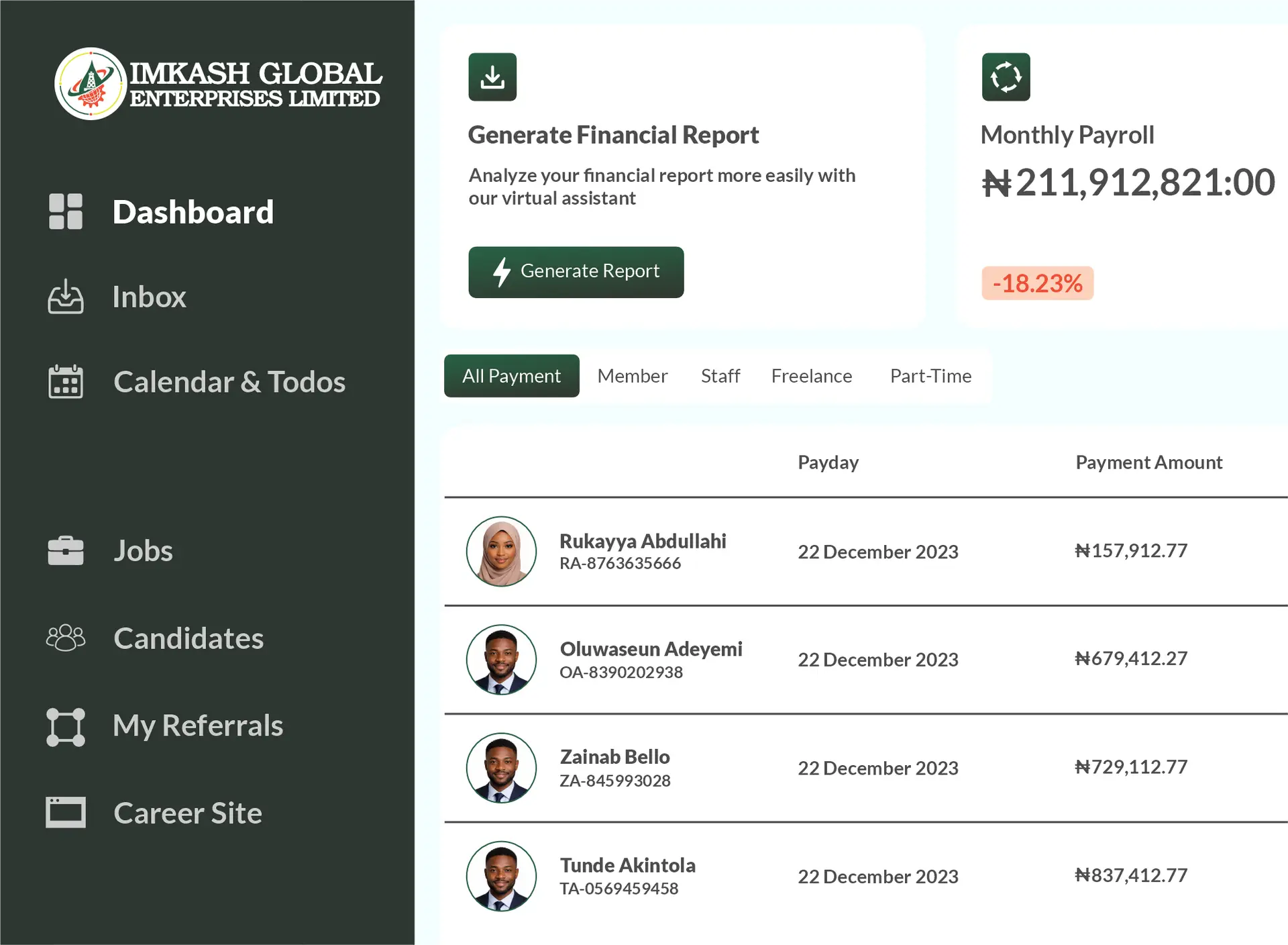Select the All Payment tab
The width and height of the screenshot is (1288, 945).
511,376
